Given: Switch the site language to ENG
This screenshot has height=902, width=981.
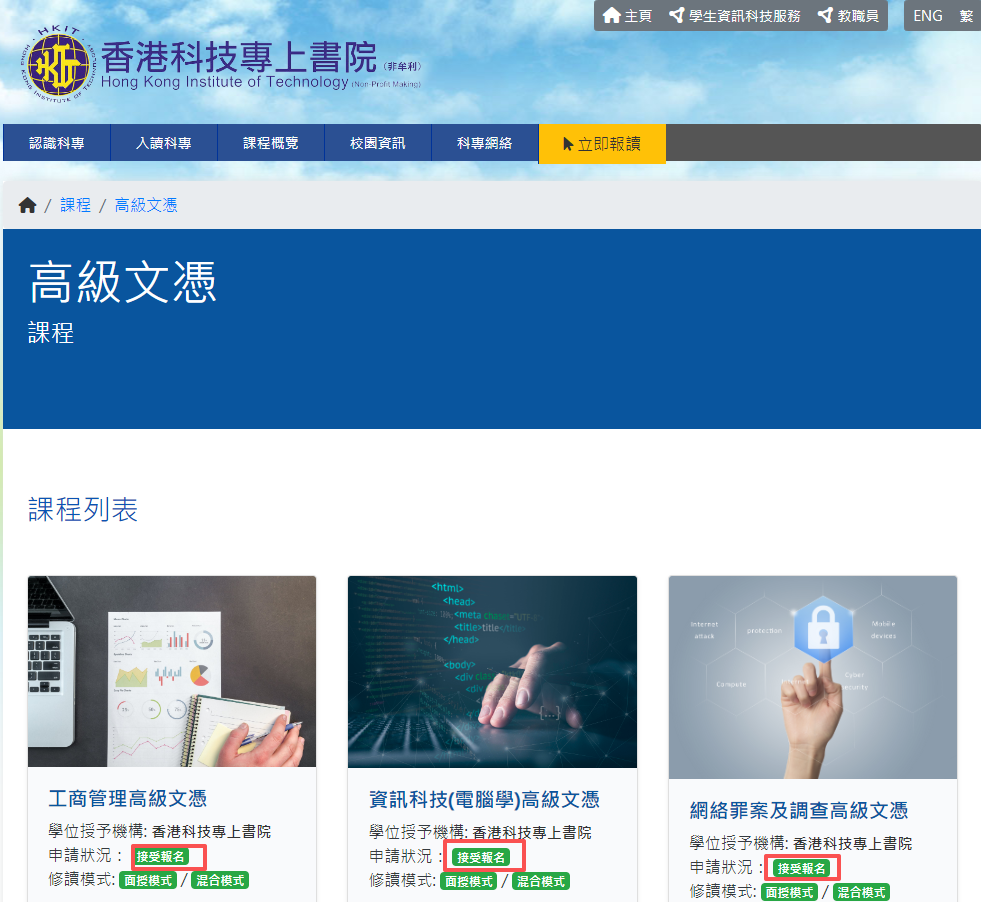Looking at the screenshot, I should [x=928, y=15].
